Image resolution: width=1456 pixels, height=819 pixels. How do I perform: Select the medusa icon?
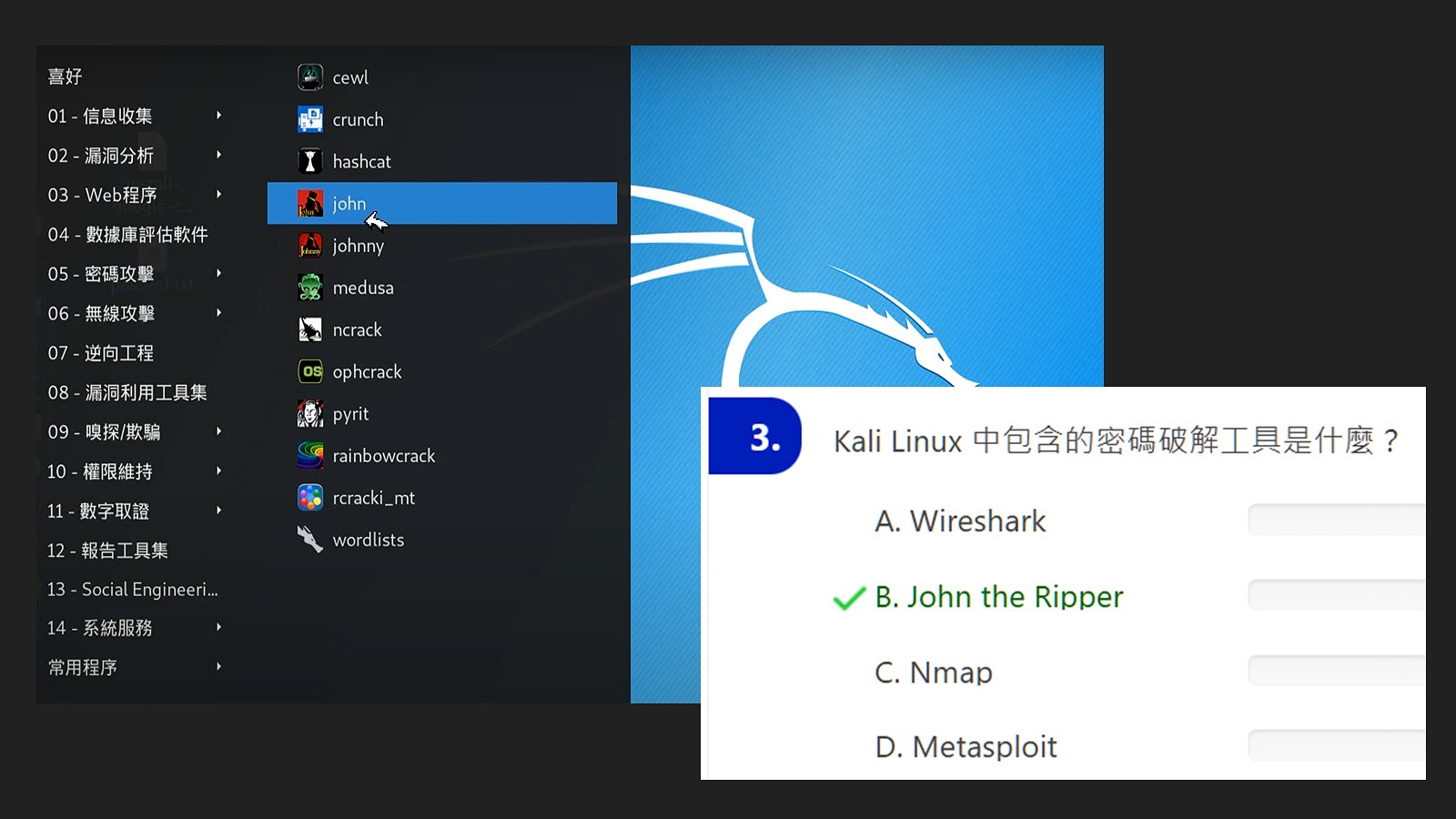click(310, 288)
